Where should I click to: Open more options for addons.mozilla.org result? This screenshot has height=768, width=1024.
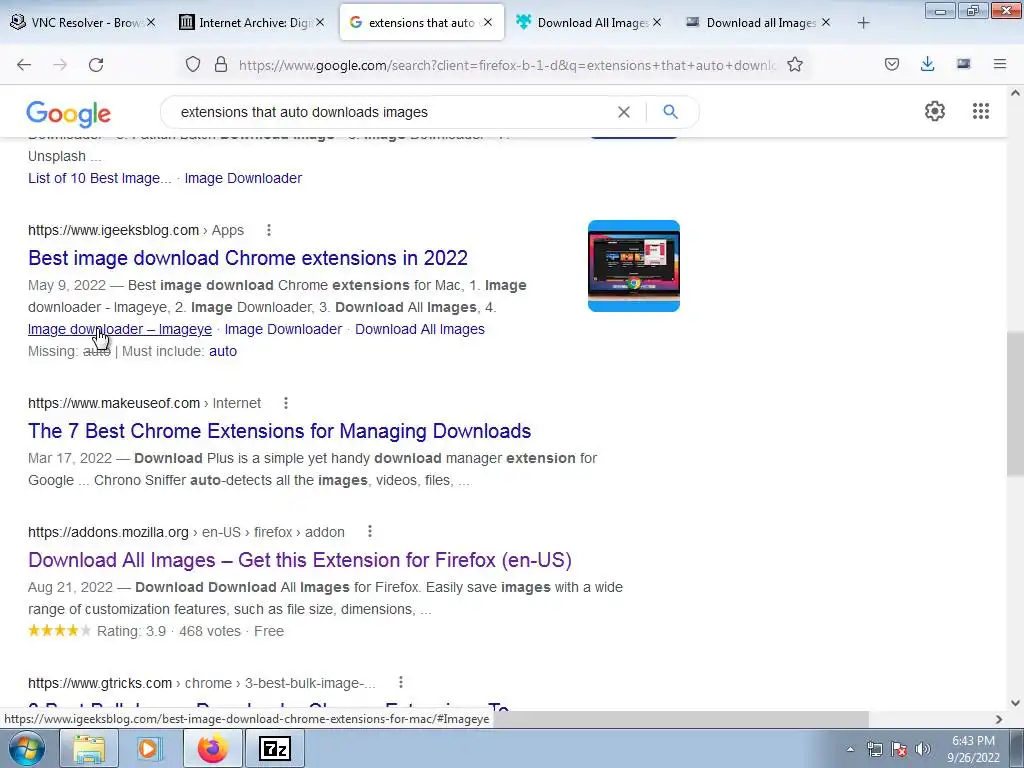(370, 532)
